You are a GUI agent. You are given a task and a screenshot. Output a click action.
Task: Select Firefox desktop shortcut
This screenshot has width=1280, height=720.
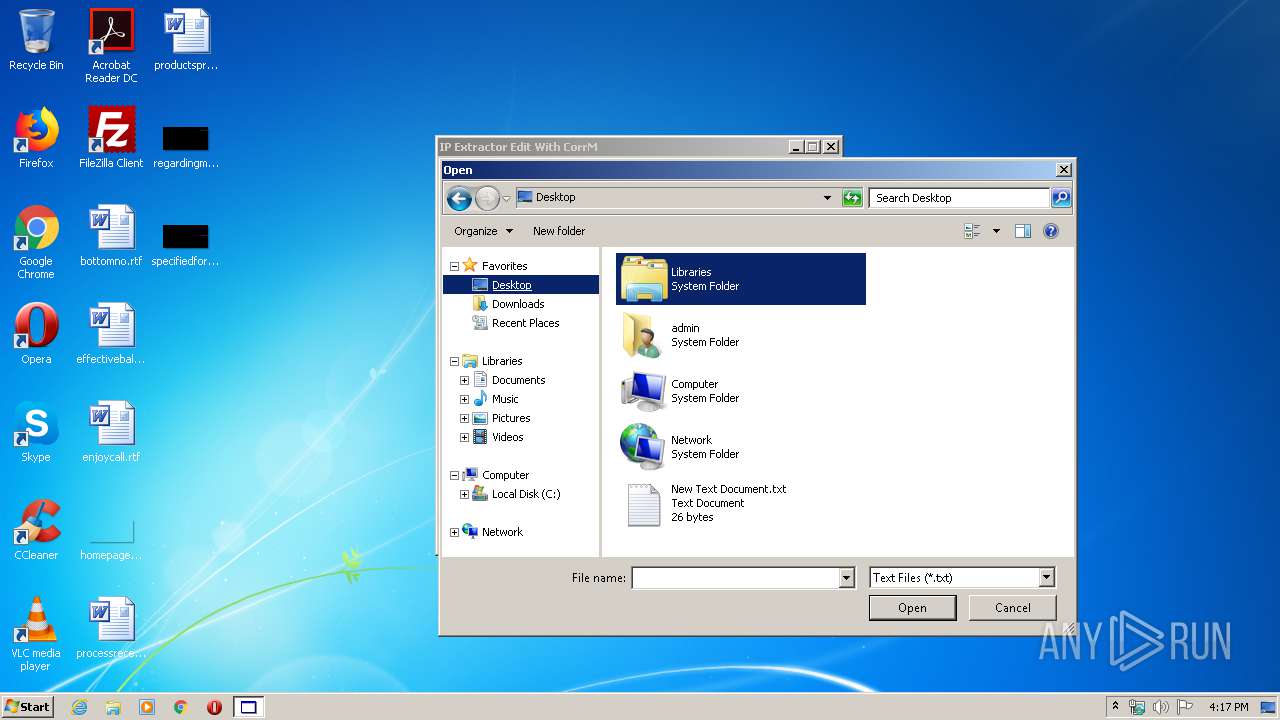coord(36,138)
